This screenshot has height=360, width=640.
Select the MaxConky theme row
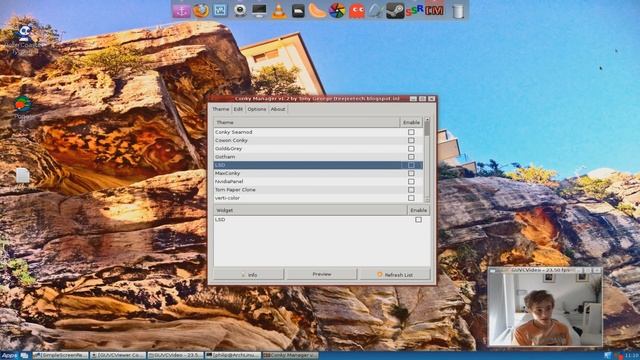pos(318,173)
